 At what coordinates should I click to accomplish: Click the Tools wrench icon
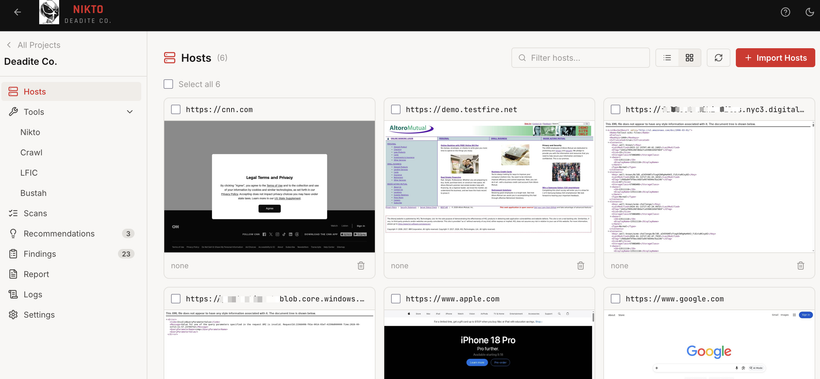coord(14,112)
